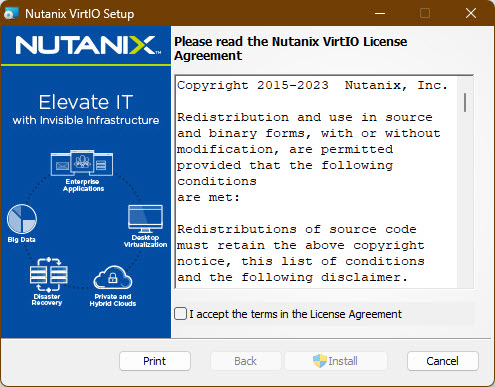Click the 'Copyright 2015-2023 Nutanix, Inc.' line
The width and height of the screenshot is (495, 387).
(312, 85)
